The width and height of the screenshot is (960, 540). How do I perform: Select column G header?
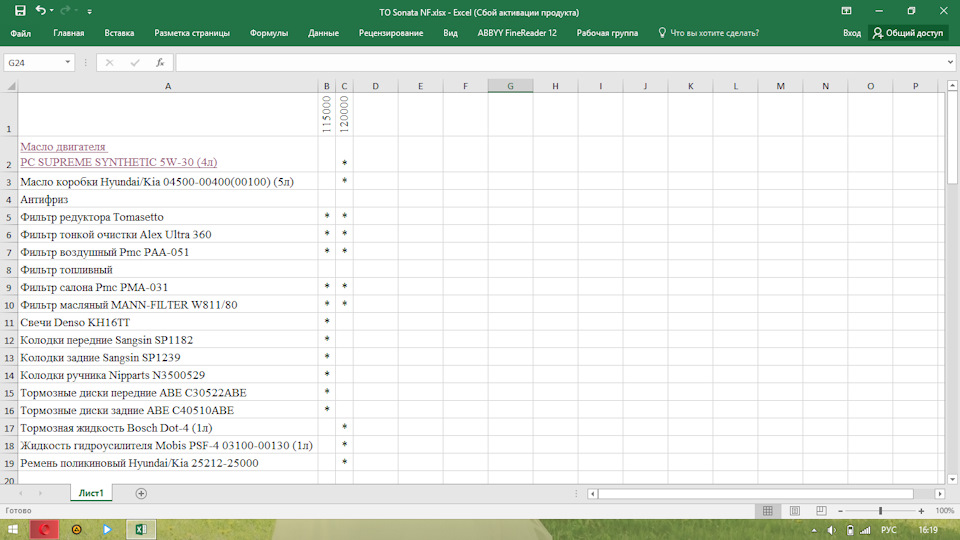pyautogui.click(x=510, y=86)
